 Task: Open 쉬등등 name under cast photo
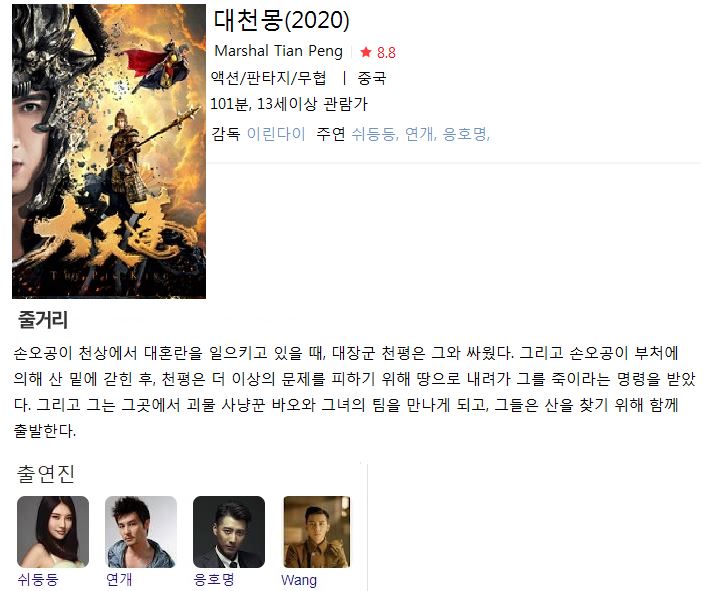[38, 579]
